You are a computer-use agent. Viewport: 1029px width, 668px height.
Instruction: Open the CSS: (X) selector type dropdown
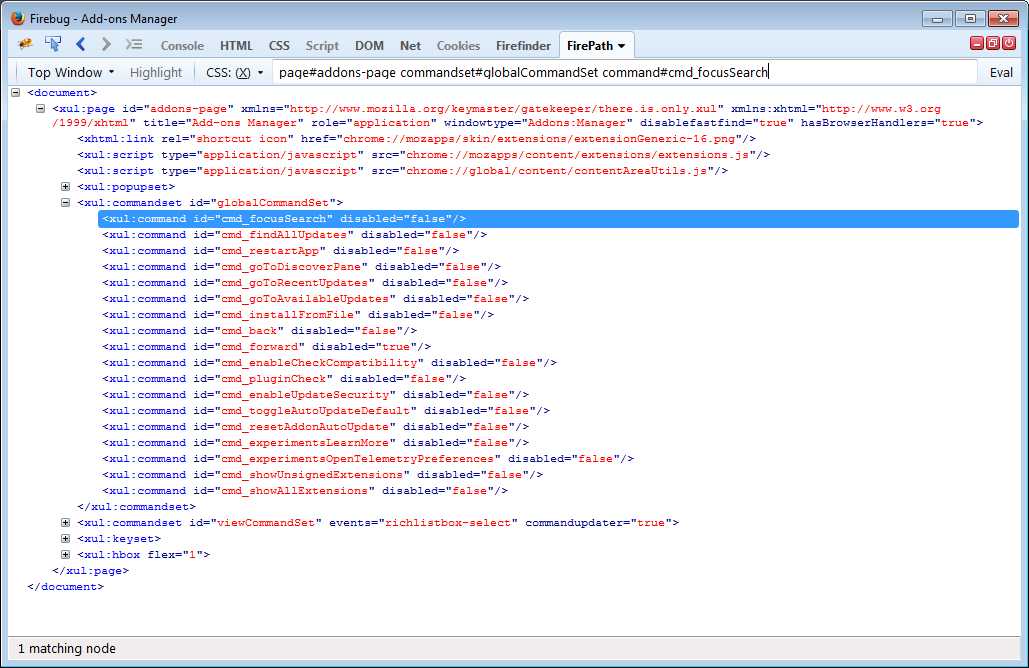(x=234, y=72)
